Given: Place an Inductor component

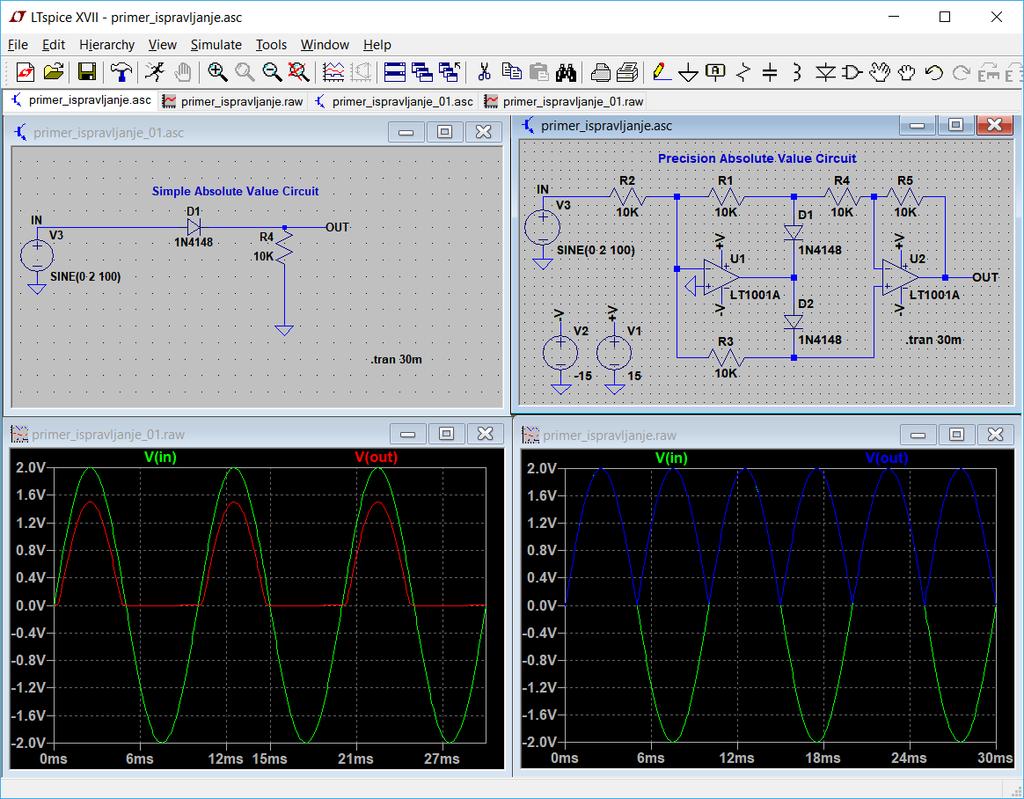Looking at the screenshot, I should click(x=797, y=72).
